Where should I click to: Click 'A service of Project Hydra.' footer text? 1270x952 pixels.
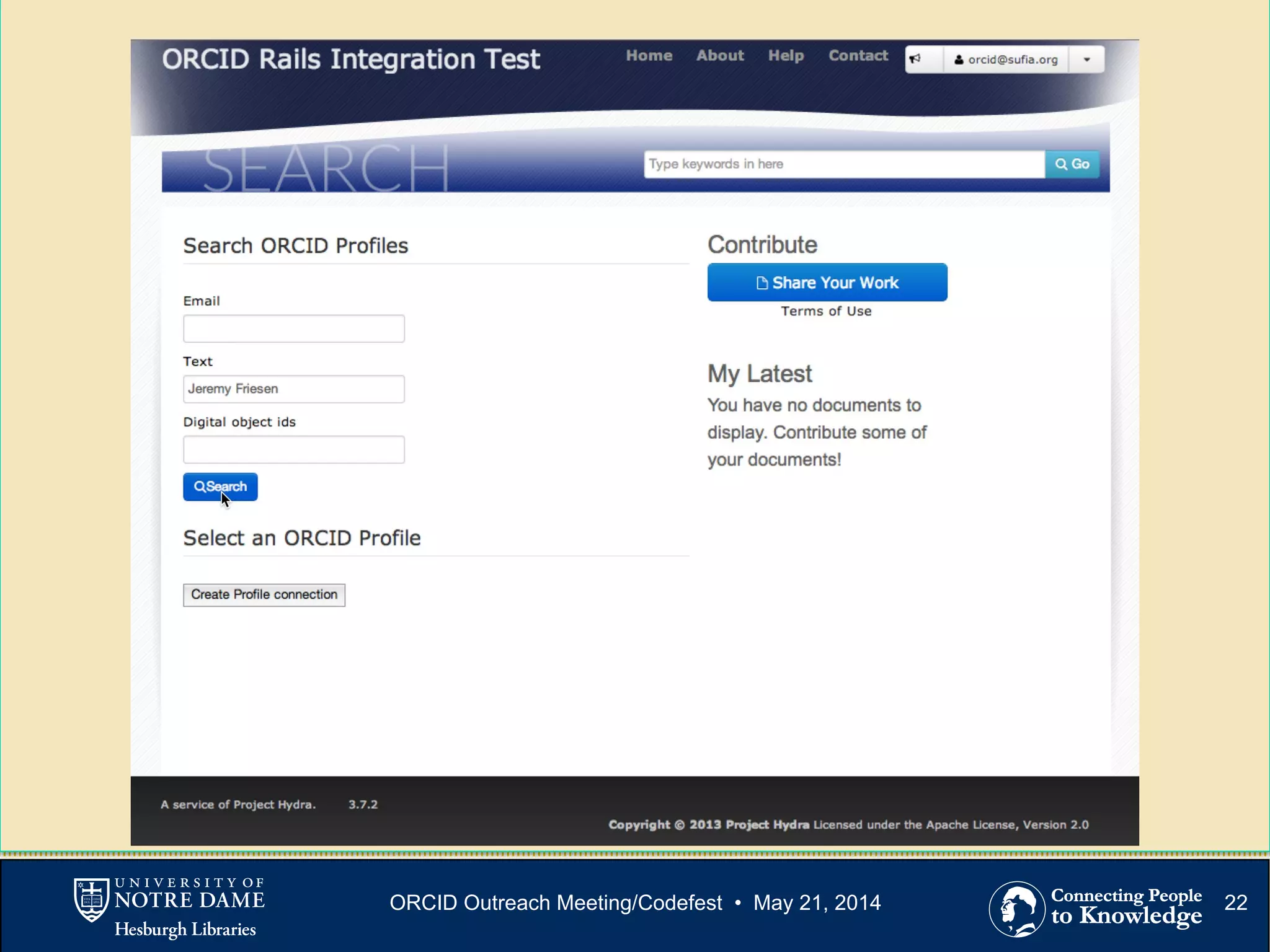238,804
